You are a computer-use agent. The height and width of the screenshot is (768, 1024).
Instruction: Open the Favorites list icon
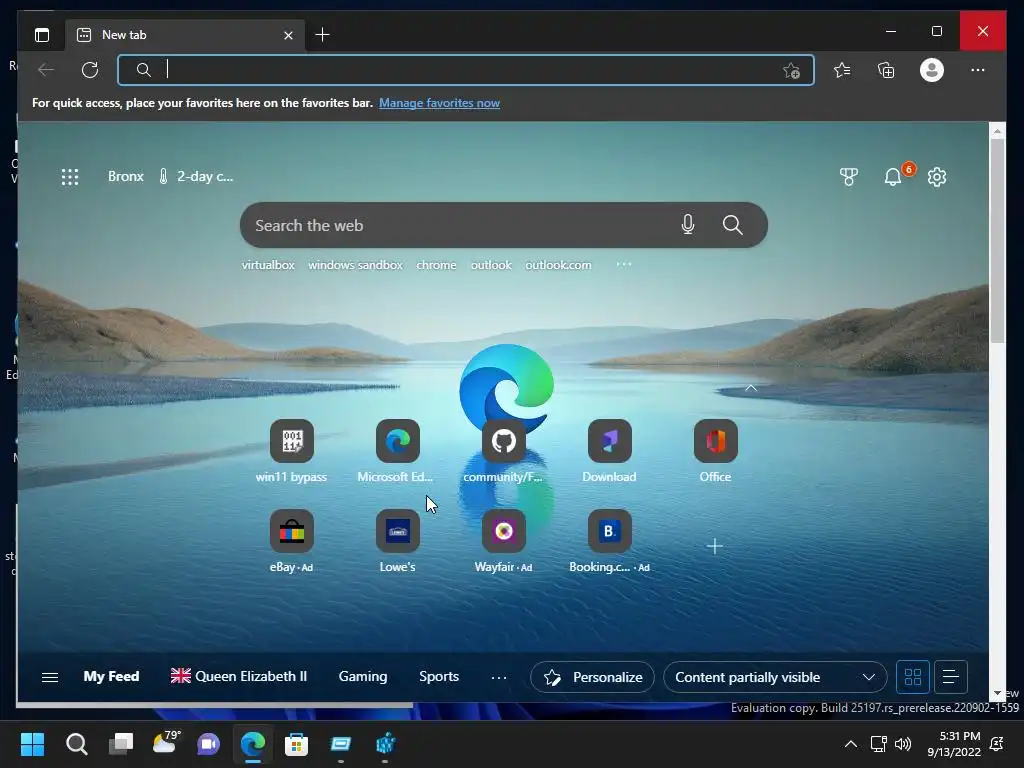[x=842, y=70]
